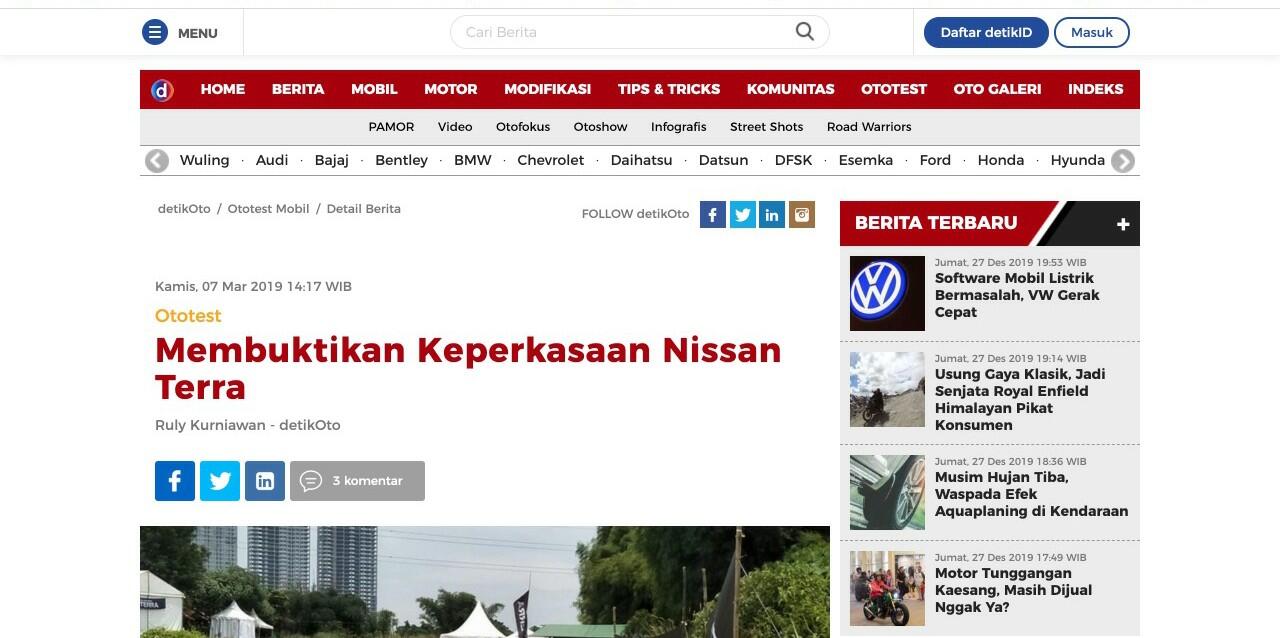
Task: Click the orange Ototest category label
Action: click(x=188, y=316)
